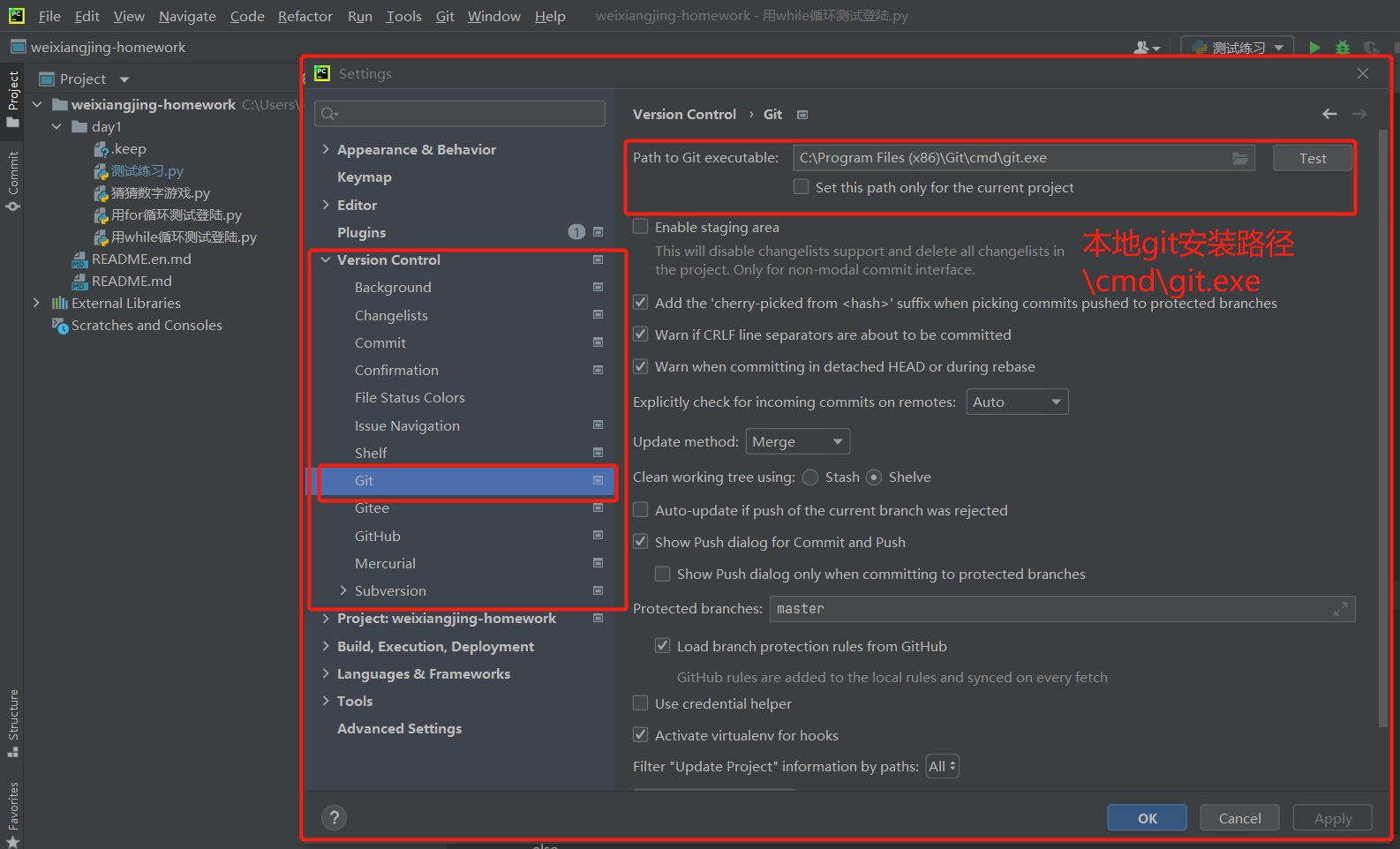The width and height of the screenshot is (1400, 849).
Task: Toggle 'Set this path only for the current project'
Action: [x=801, y=187]
